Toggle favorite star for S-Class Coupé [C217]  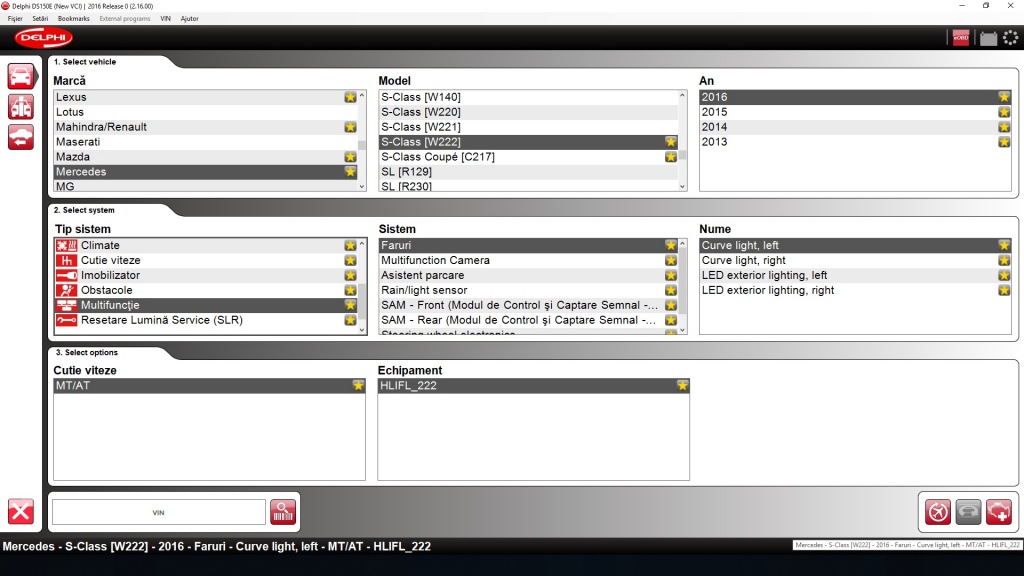[x=671, y=157]
